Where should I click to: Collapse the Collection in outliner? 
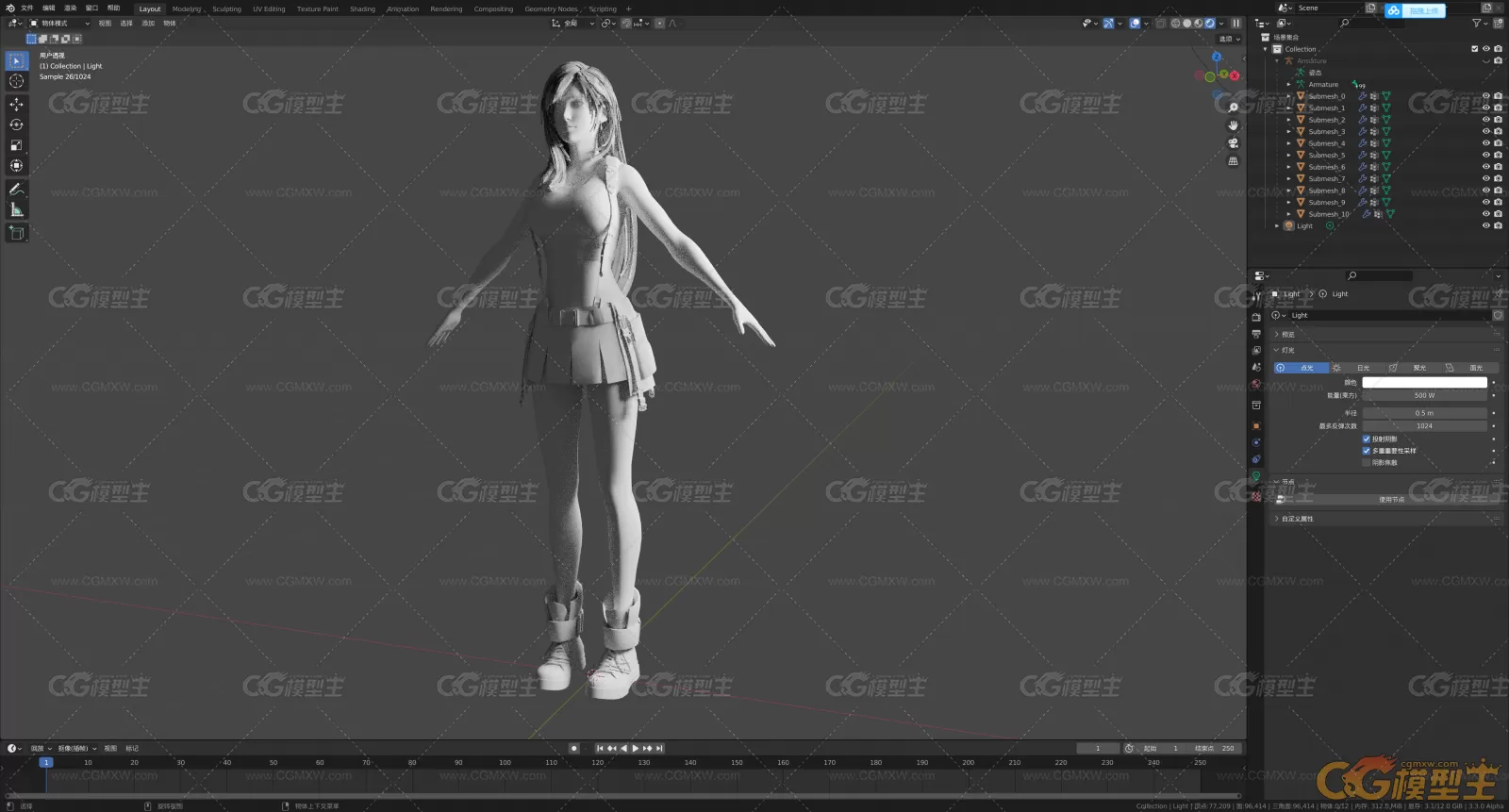pyautogui.click(x=1266, y=49)
